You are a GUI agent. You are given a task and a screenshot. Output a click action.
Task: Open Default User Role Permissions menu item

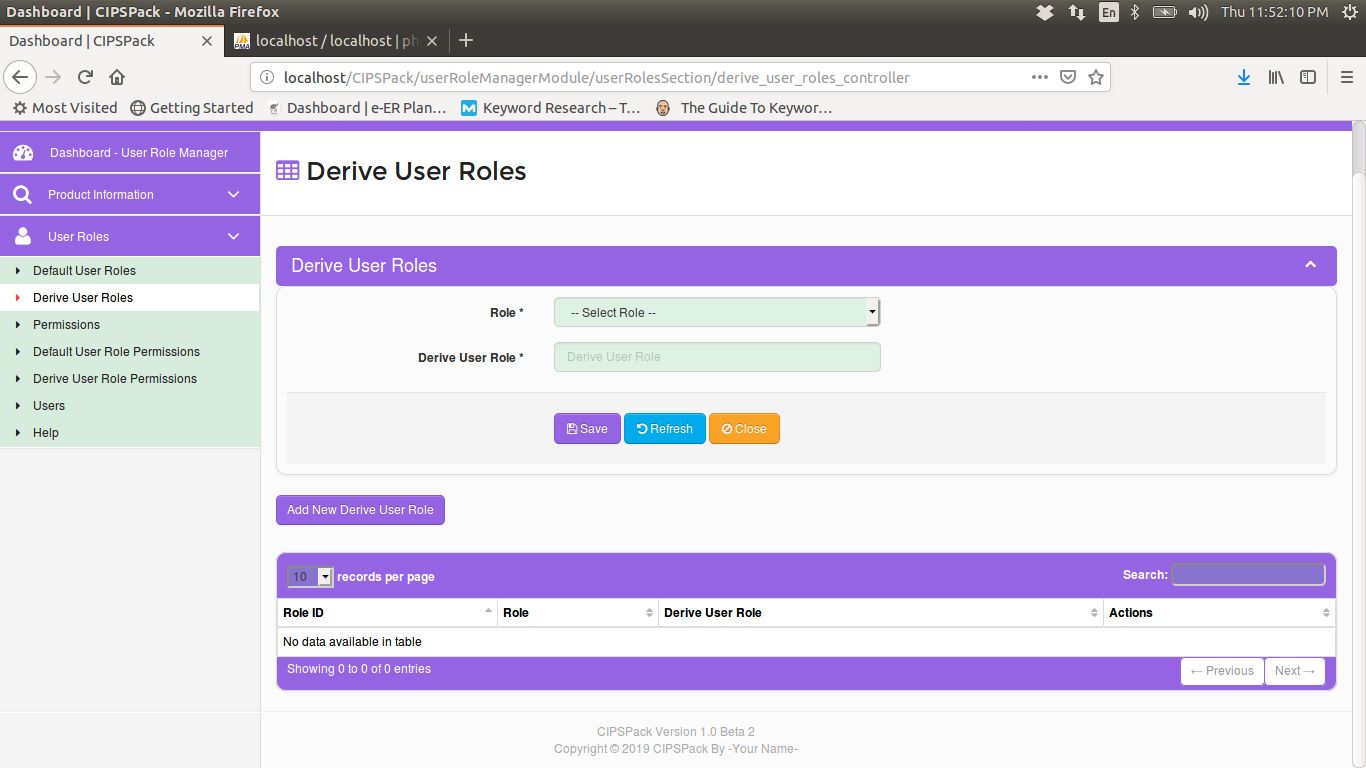tap(116, 352)
